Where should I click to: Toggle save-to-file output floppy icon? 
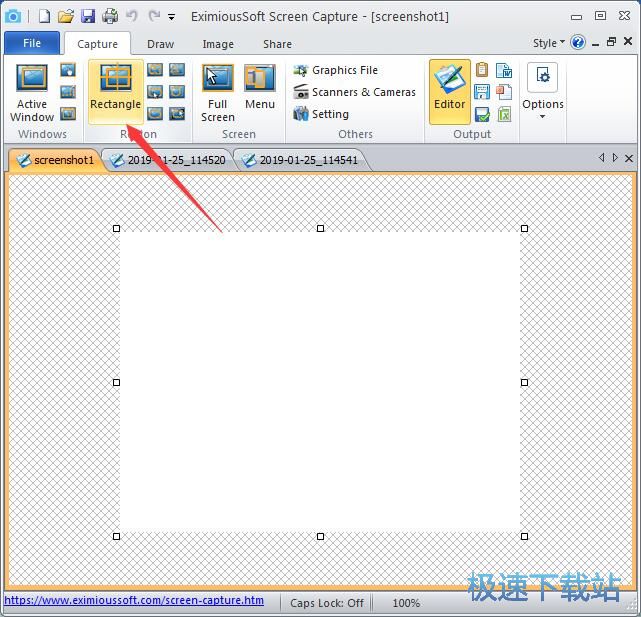(x=482, y=92)
